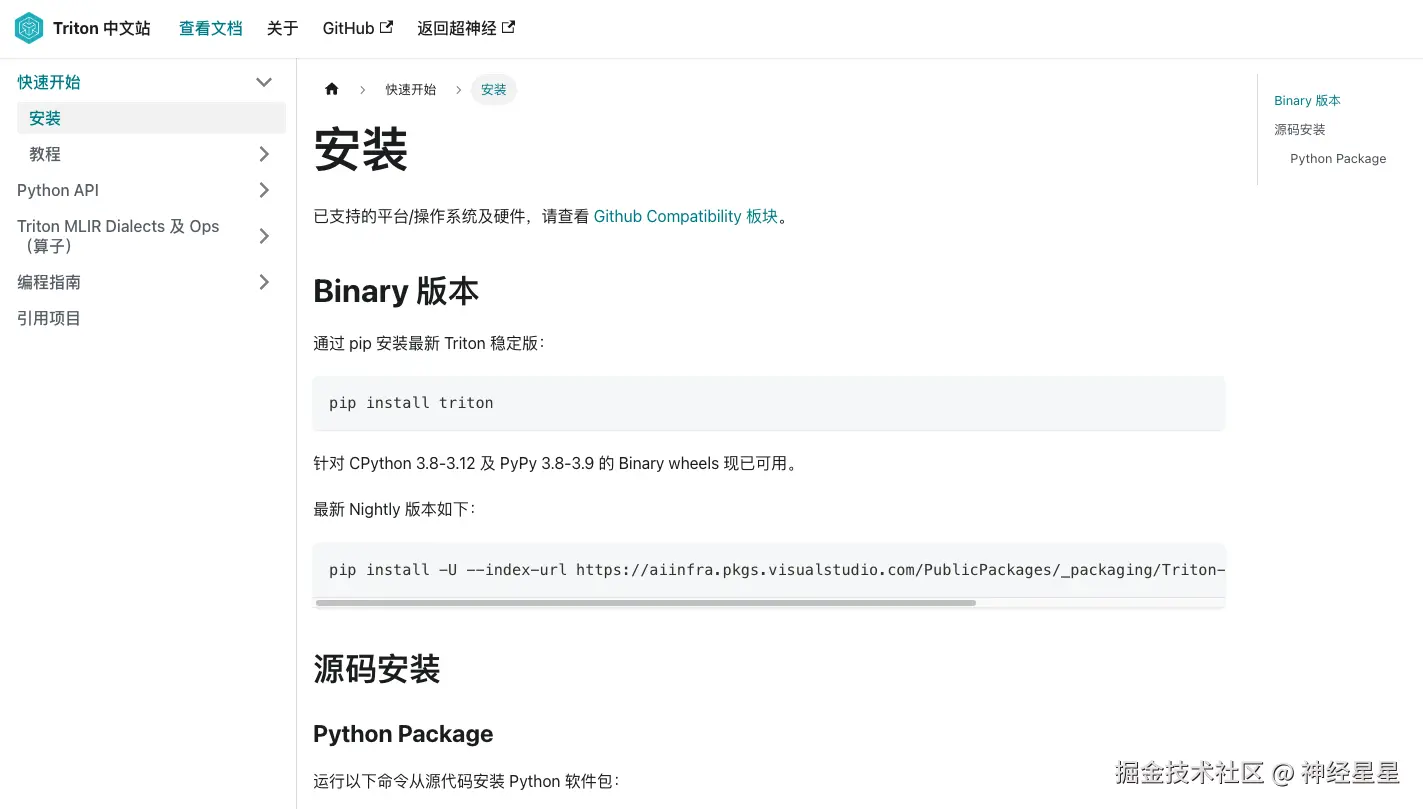The image size is (1423, 809).
Task: Select 安装 in the left sidebar
Action: click(44, 117)
